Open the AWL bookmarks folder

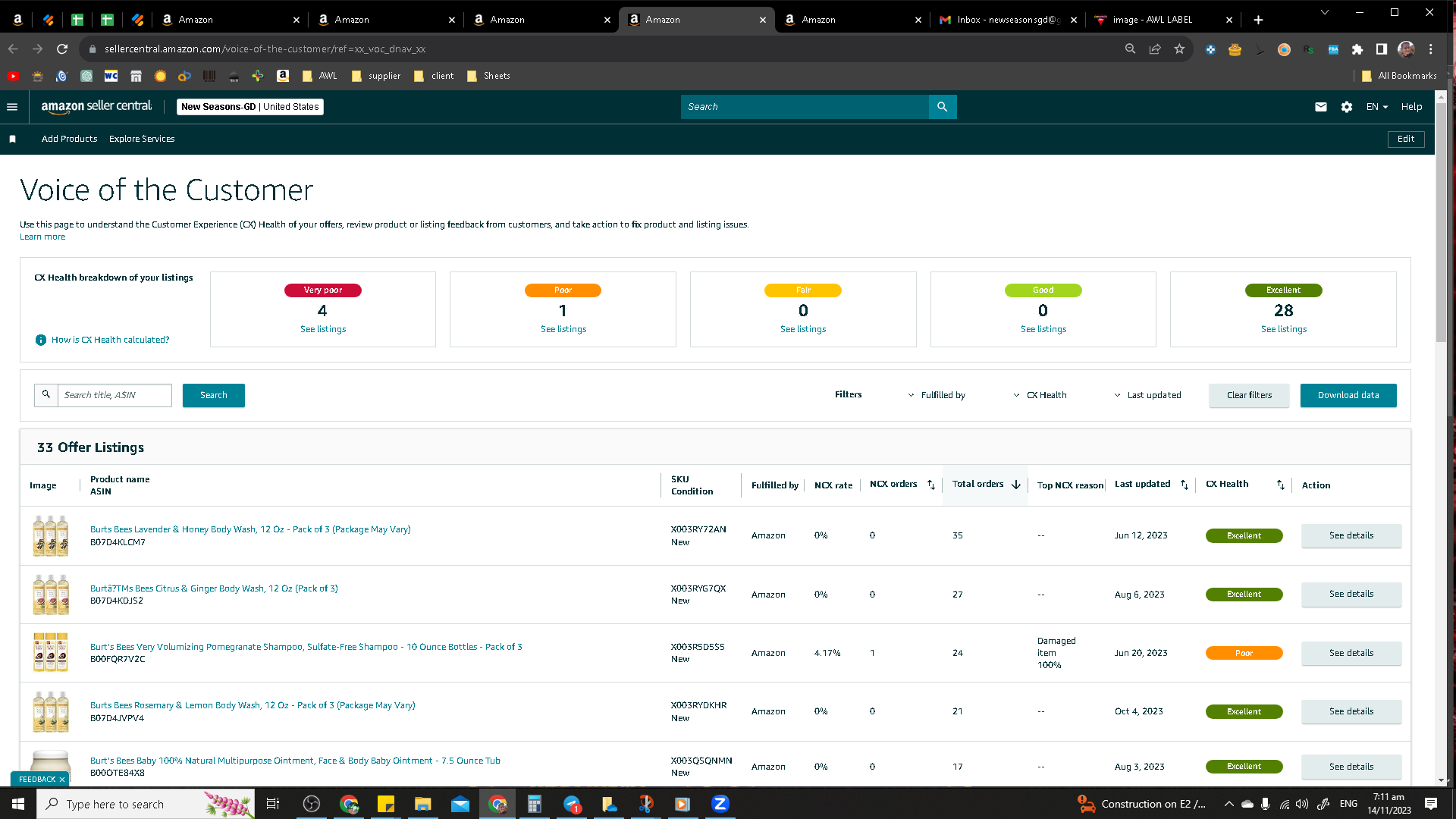[x=319, y=76]
